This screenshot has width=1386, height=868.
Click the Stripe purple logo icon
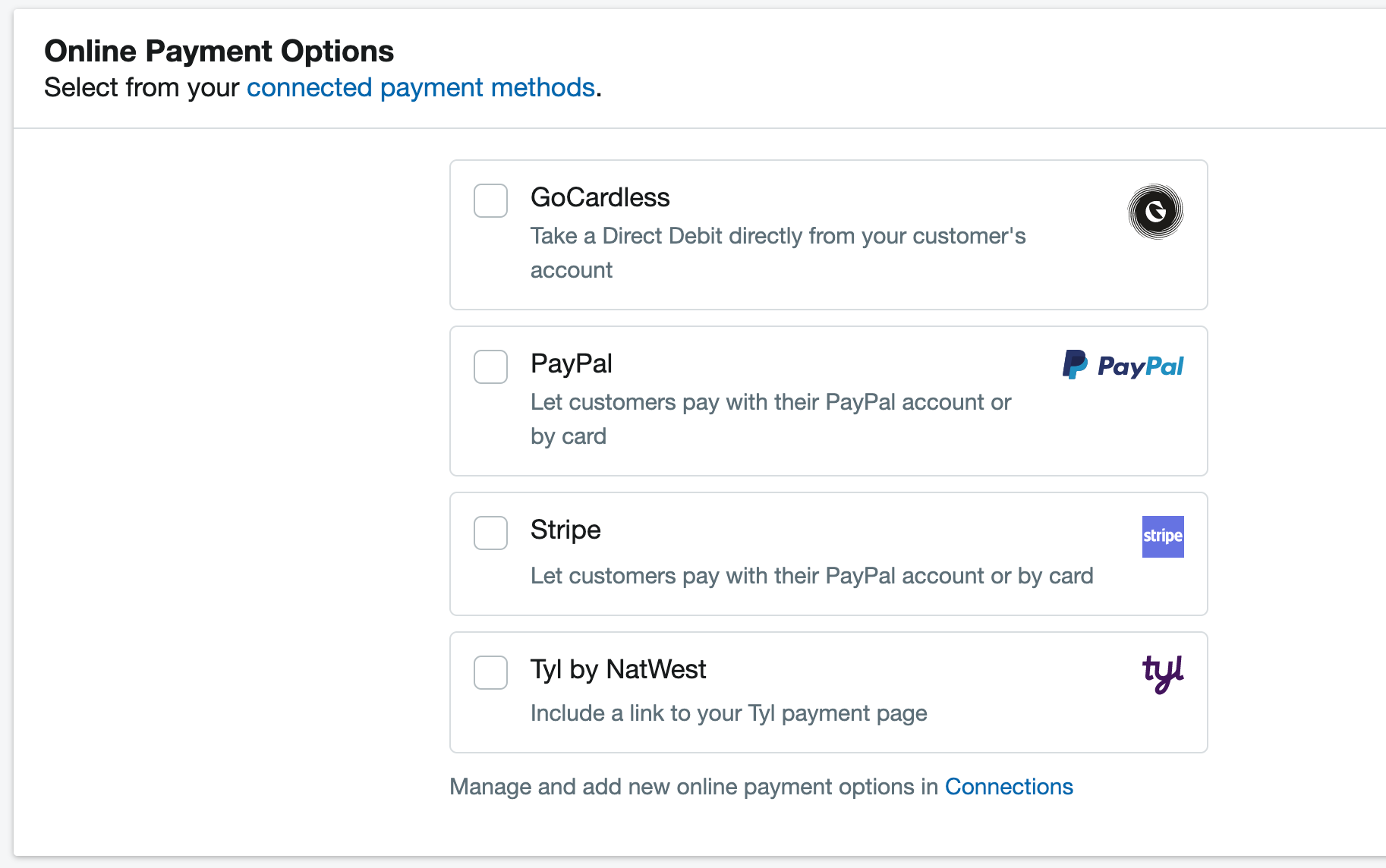point(1163,536)
